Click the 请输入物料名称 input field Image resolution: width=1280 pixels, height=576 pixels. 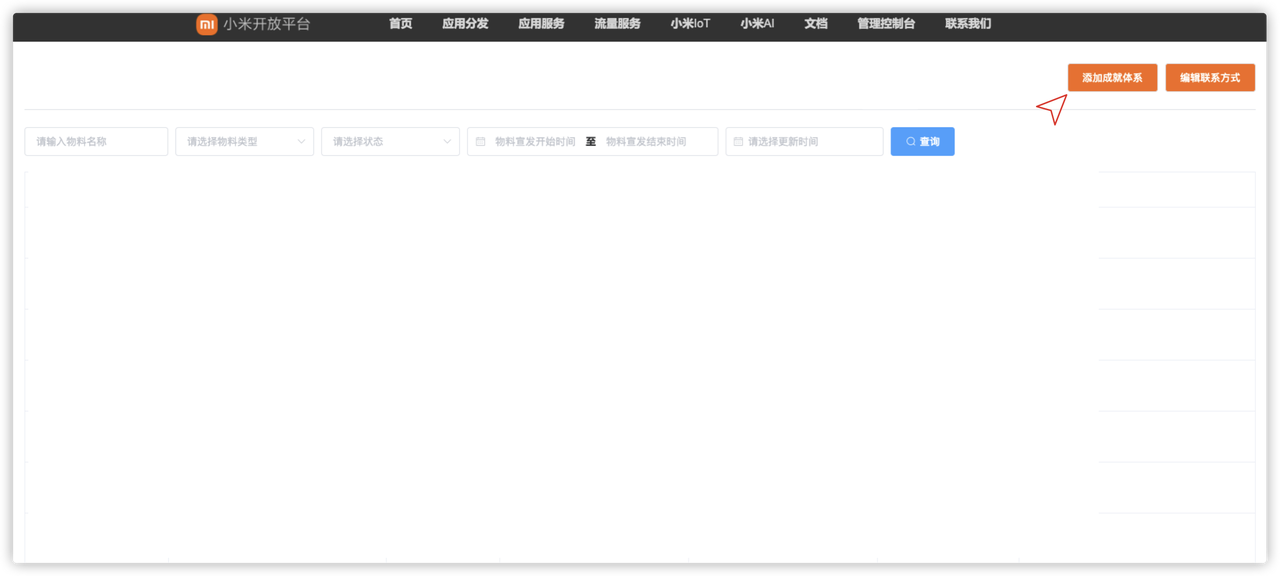point(95,141)
